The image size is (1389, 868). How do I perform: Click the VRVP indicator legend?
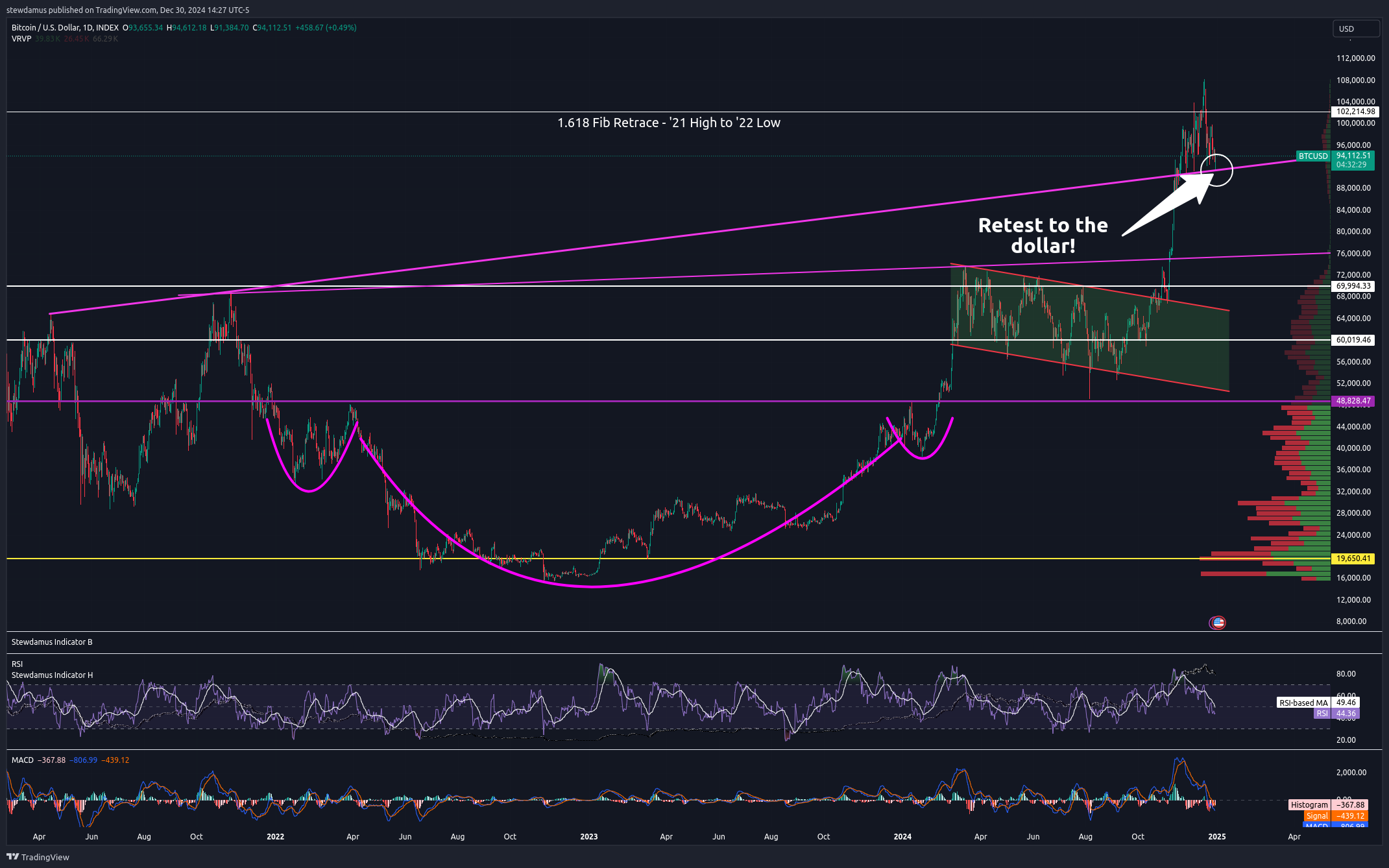21,39
